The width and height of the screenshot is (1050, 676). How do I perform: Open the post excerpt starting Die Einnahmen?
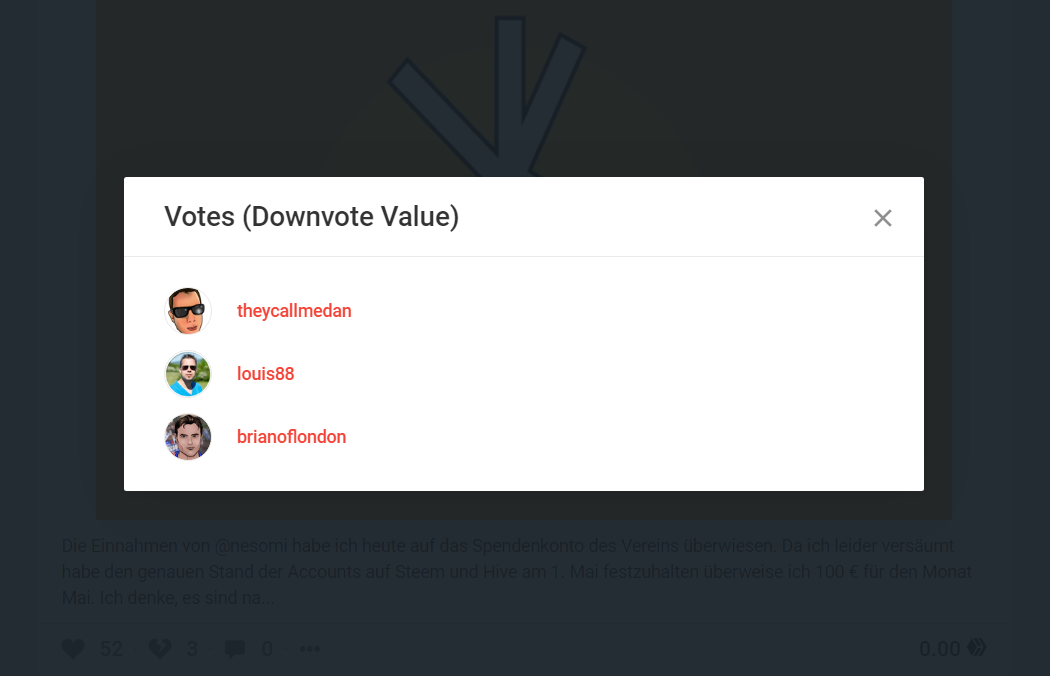point(516,571)
